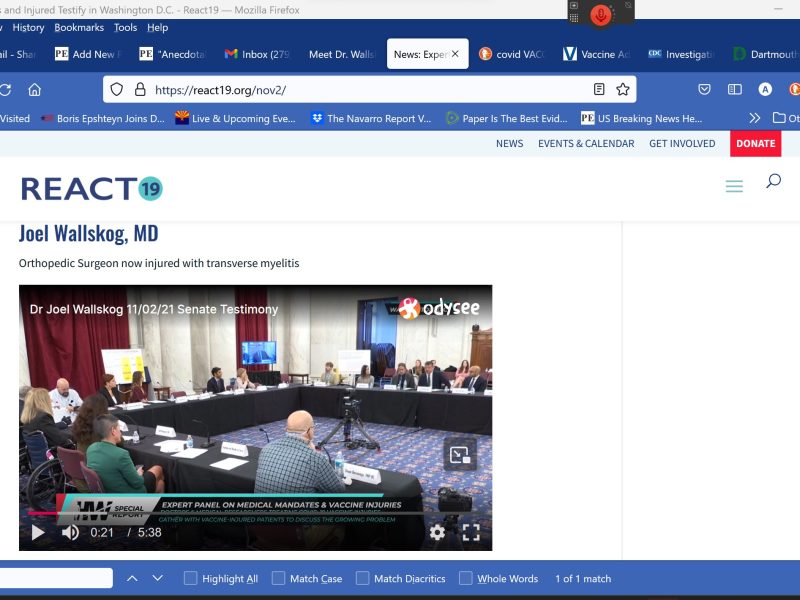Enable the Highlight All checkbox
This screenshot has height=600, width=800.
[x=190, y=578]
